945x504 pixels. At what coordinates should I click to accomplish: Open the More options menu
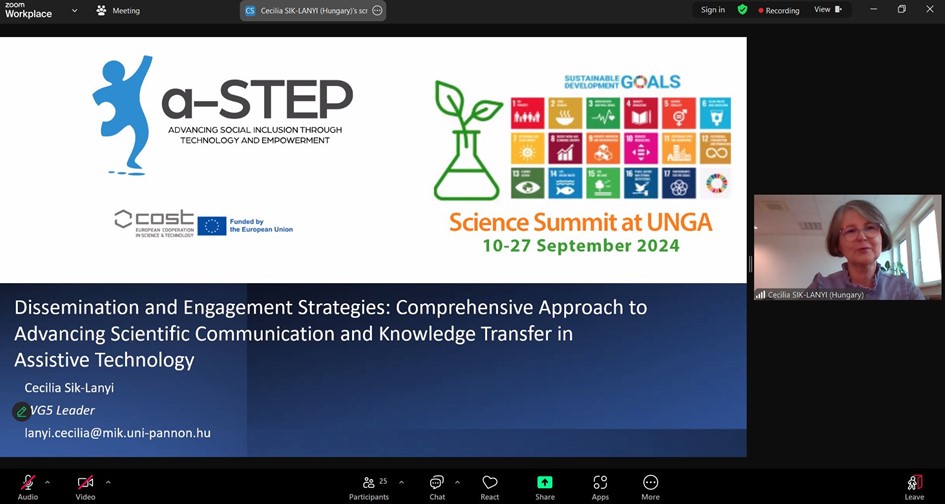point(650,487)
